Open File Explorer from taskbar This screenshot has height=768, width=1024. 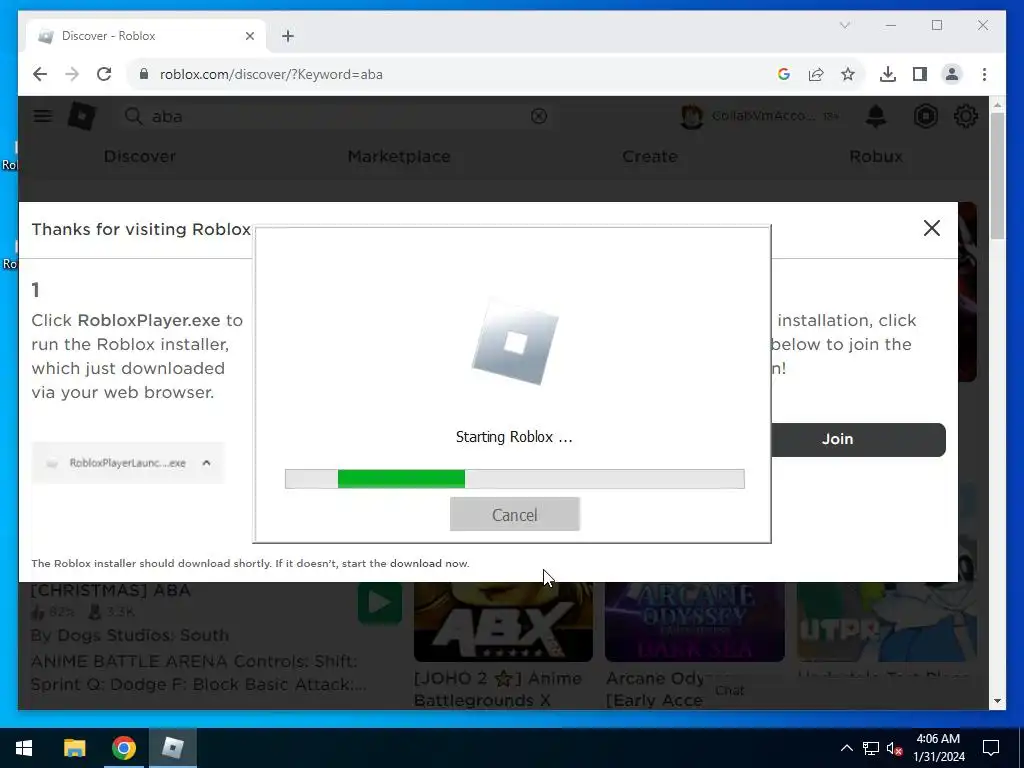(x=74, y=748)
